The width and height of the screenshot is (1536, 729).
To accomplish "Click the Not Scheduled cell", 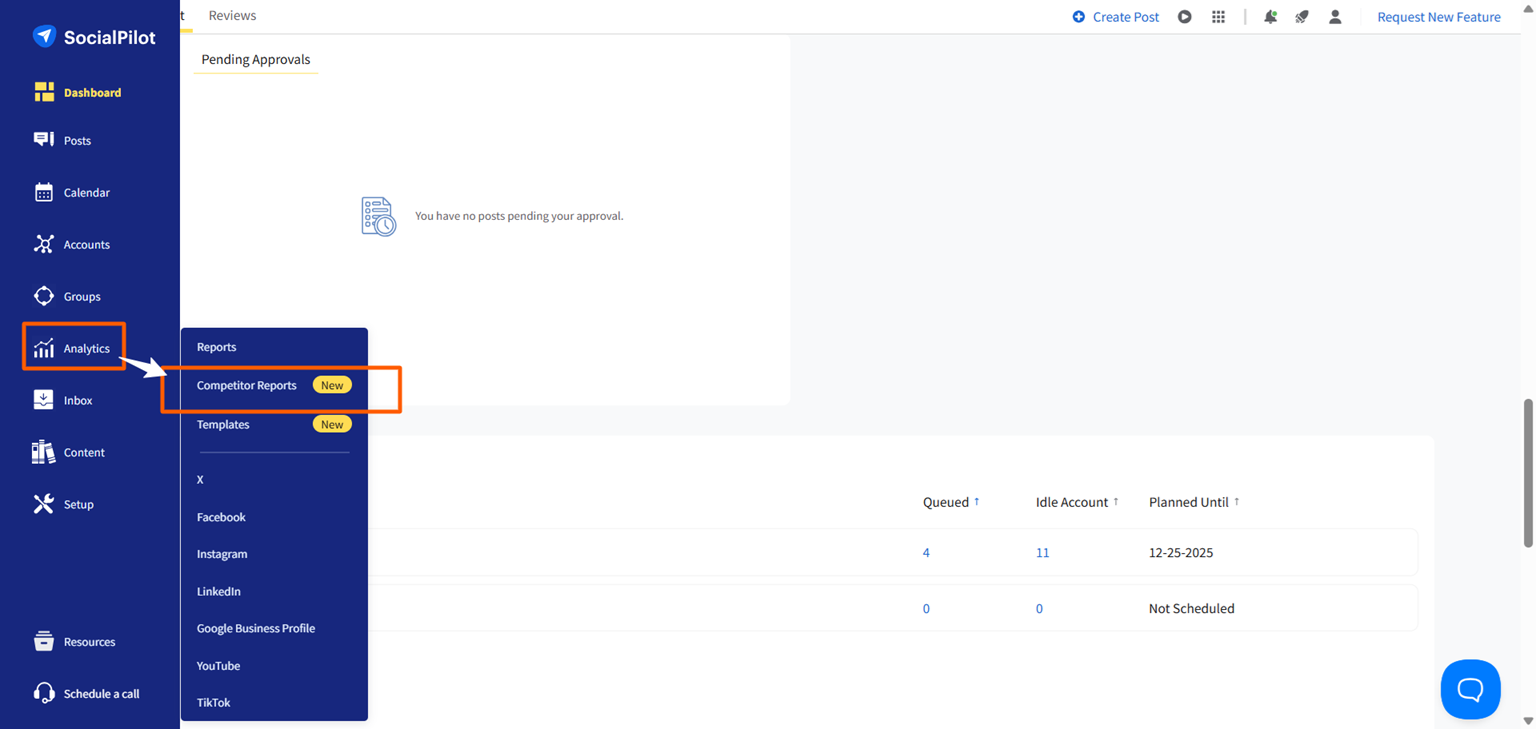I will point(1191,608).
